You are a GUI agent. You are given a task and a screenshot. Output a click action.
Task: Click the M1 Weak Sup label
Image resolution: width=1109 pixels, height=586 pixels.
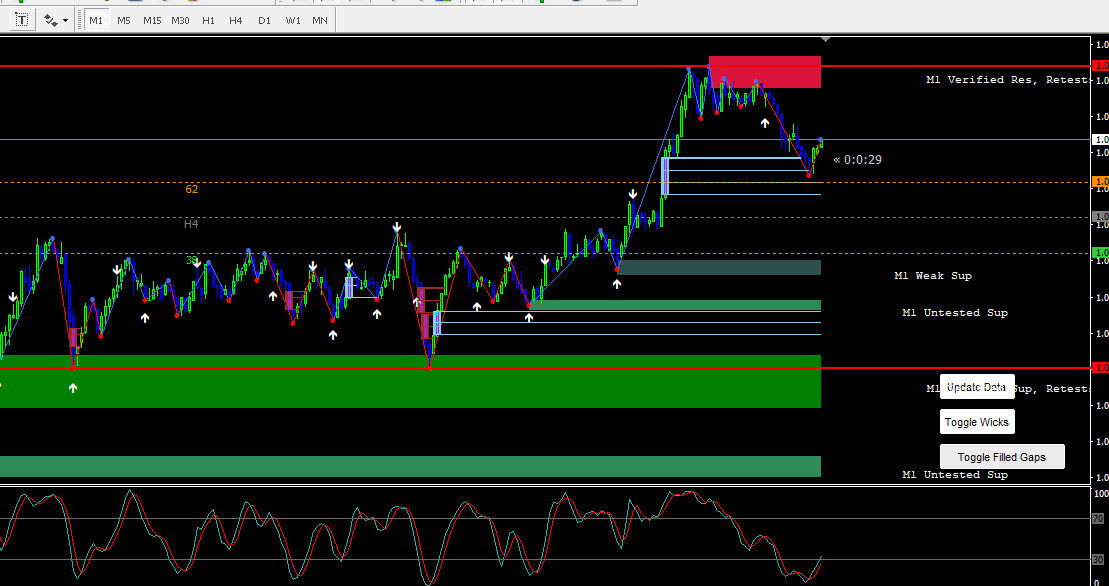tap(933, 276)
